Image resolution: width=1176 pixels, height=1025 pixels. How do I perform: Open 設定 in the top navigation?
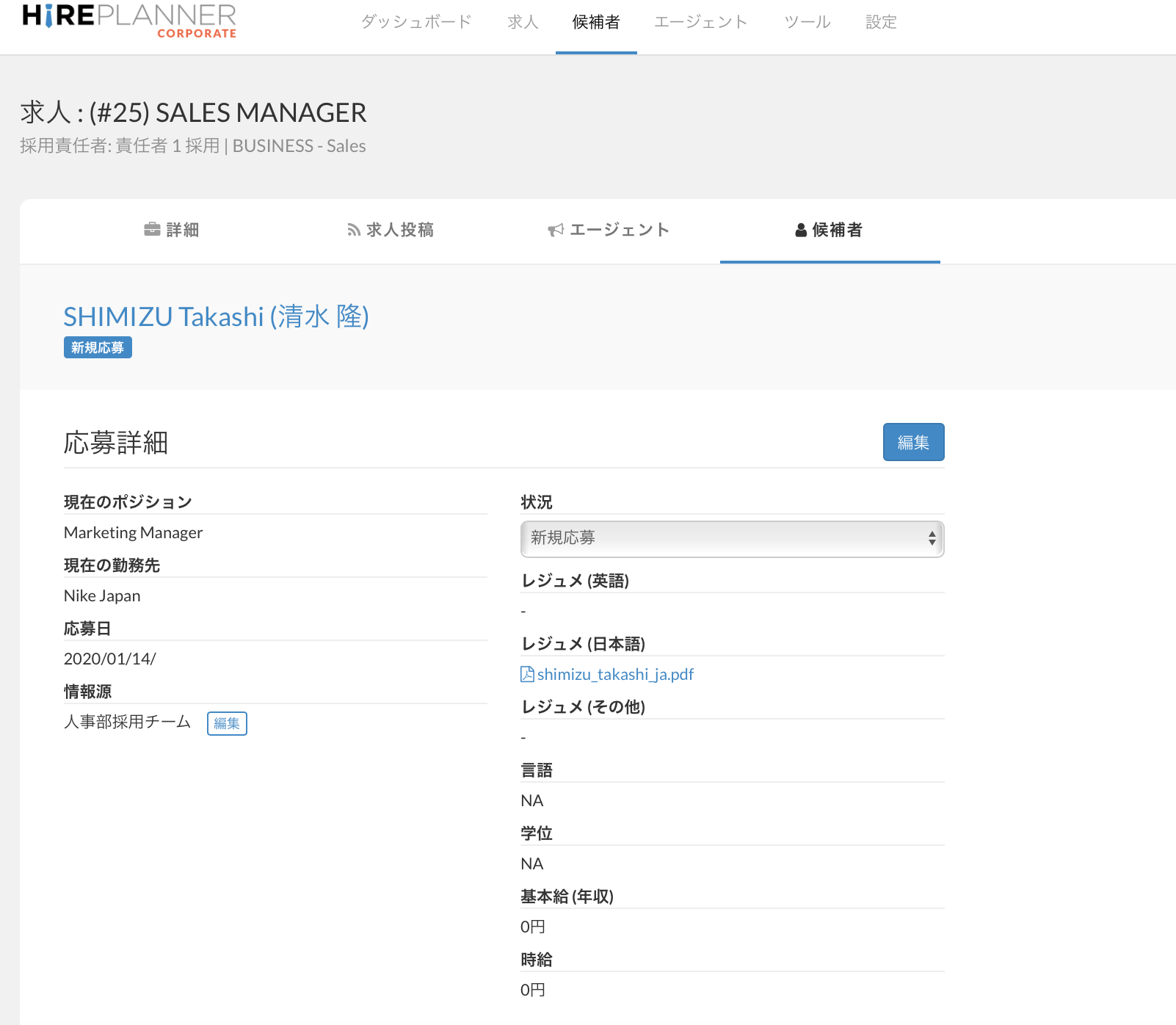pyautogui.click(x=881, y=23)
